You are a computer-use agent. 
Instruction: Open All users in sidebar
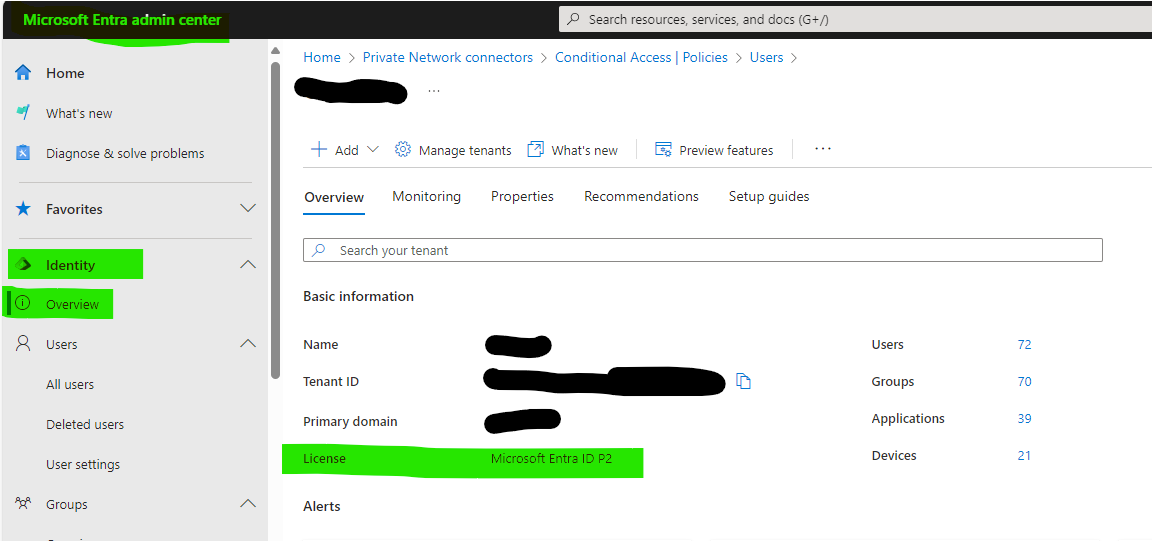click(x=70, y=384)
